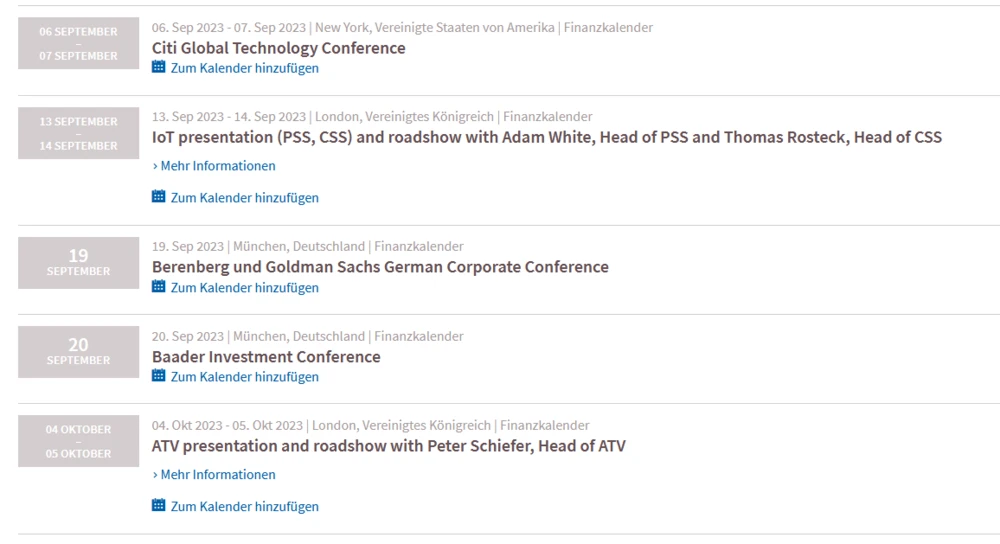Open ATV presentation with Peter Schiefer title
Viewport: 1000px width, 544px height.
point(388,446)
